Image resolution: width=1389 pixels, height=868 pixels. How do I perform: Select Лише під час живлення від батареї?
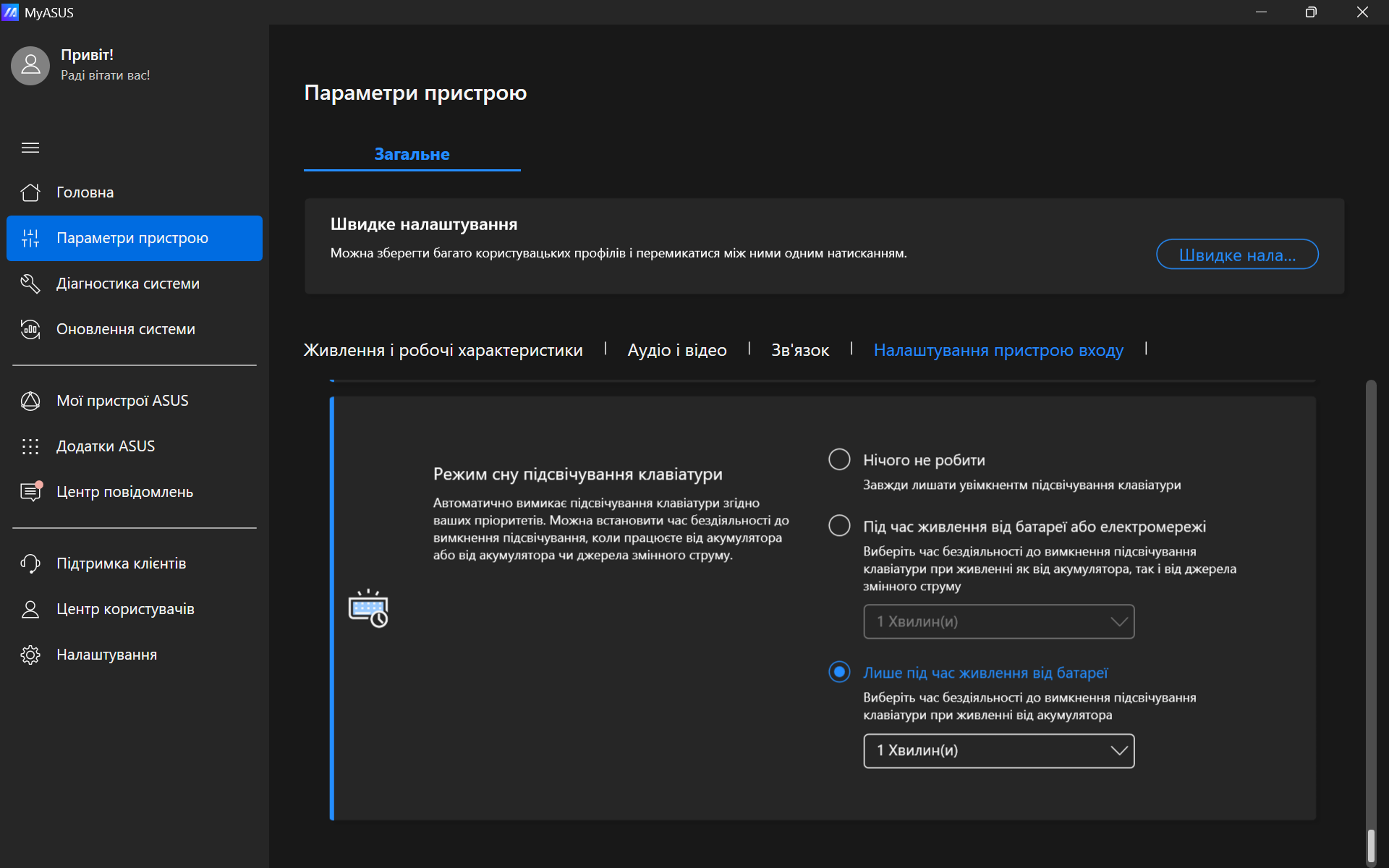[x=839, y=672]
